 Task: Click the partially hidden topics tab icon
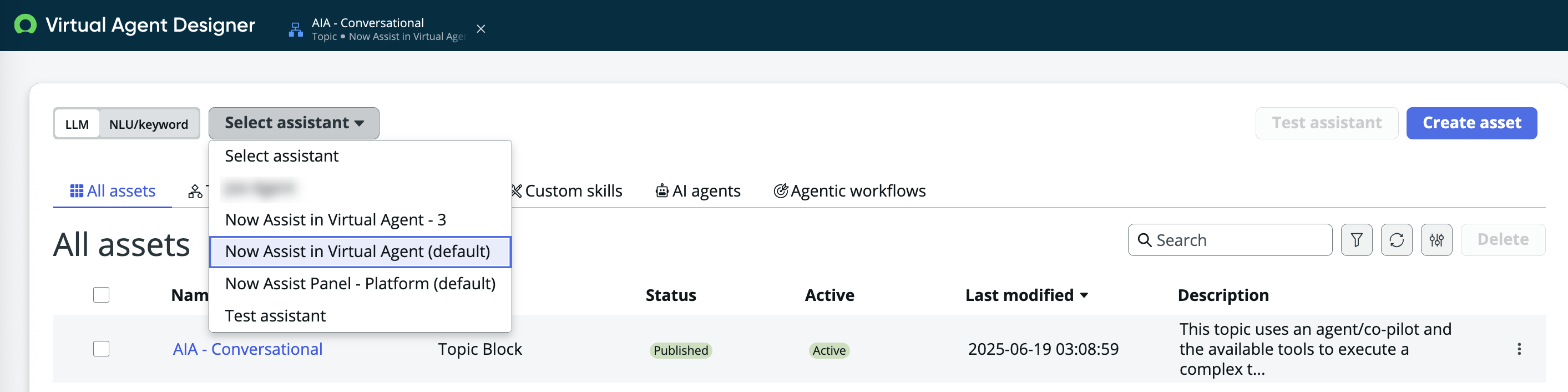(195, 192)
